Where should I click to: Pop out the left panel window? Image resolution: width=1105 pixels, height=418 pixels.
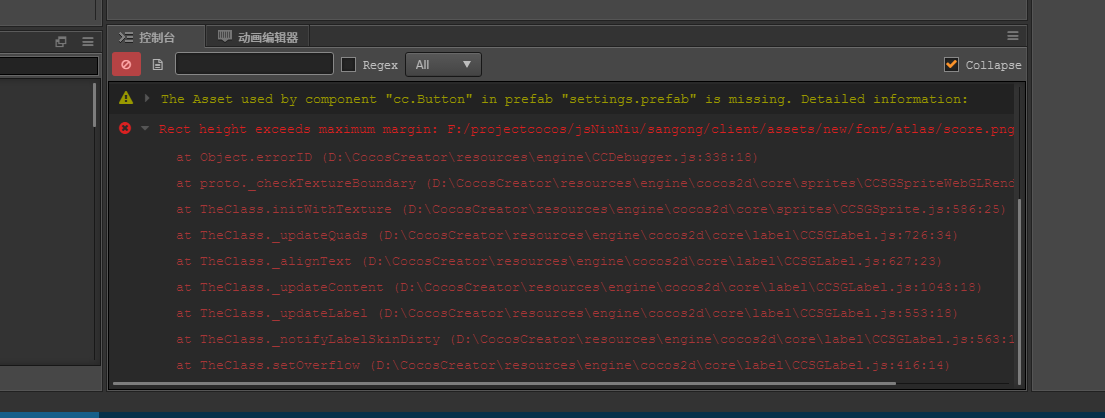tap(61, 41)
